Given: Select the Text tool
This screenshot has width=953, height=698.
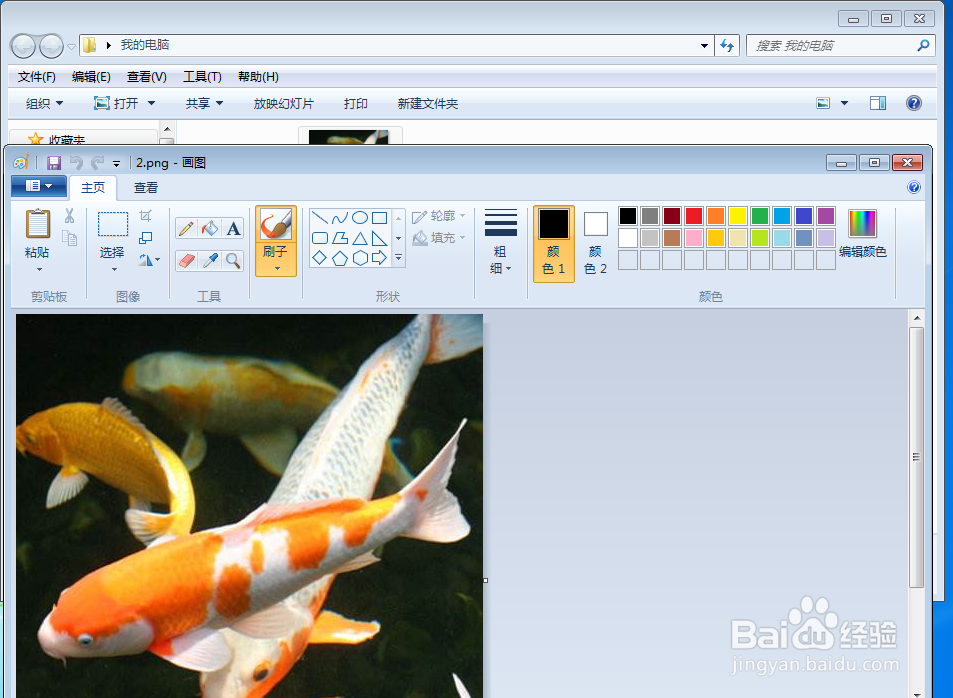Looking at the screenshot, I should (232, 228).
